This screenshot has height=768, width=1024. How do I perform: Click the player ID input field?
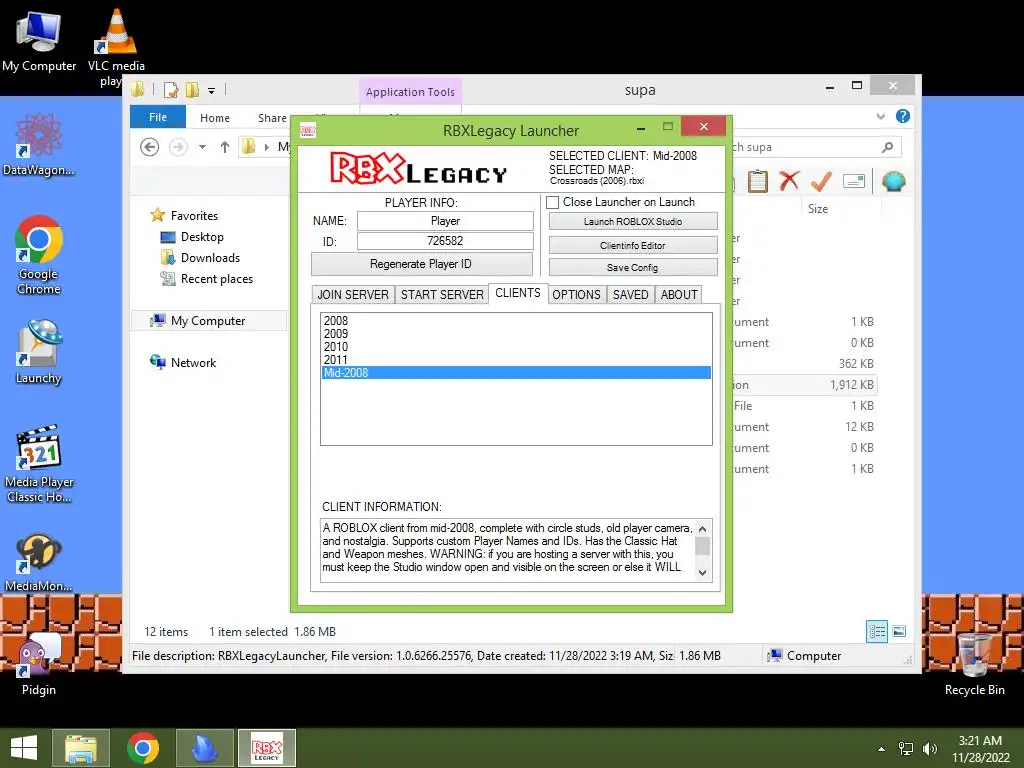tap(445, 241)
